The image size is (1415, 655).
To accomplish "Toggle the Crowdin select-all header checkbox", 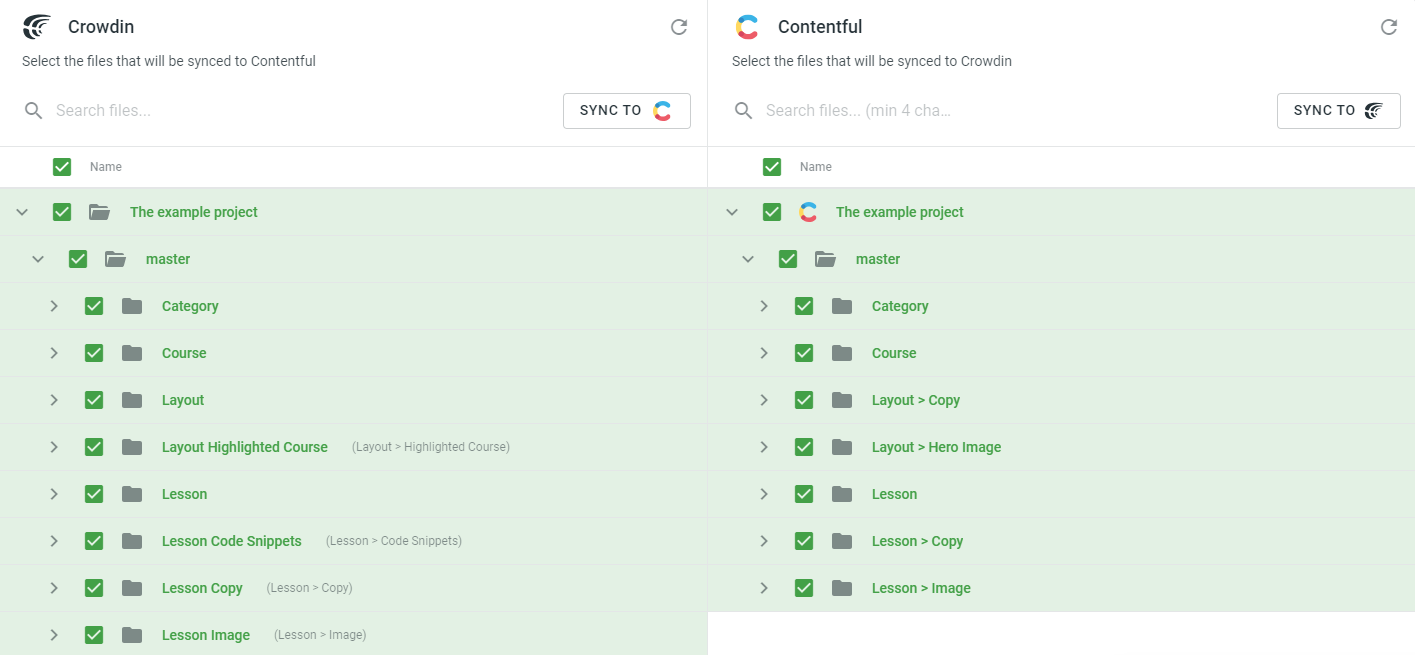I will coord(62,167).
